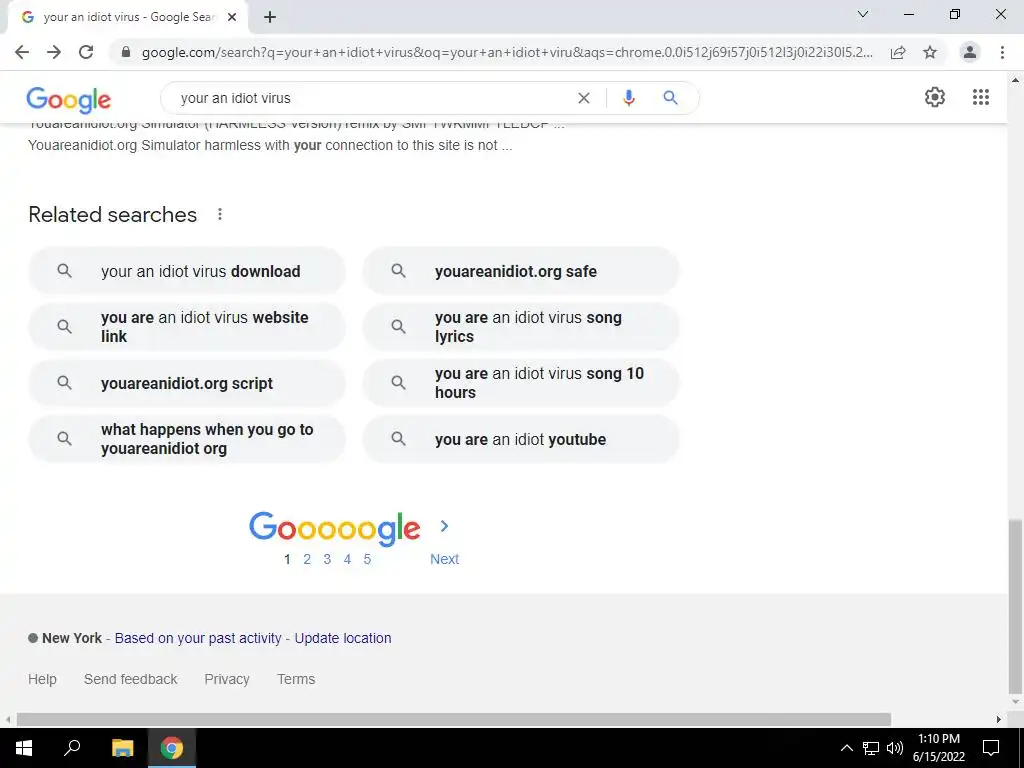Open File Explorer from the taskbar
This screenshot has height=768, width=1024.
[x=122, y=748]
